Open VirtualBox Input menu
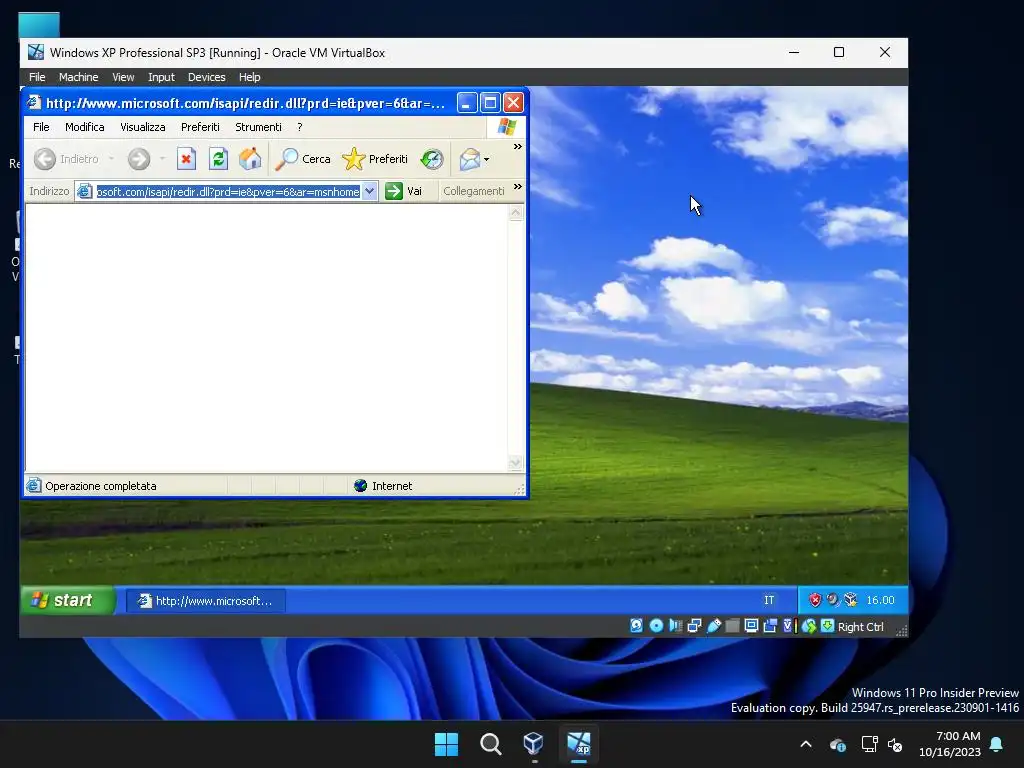This screenshot has width=1024, height=768. tap(161, 77)
